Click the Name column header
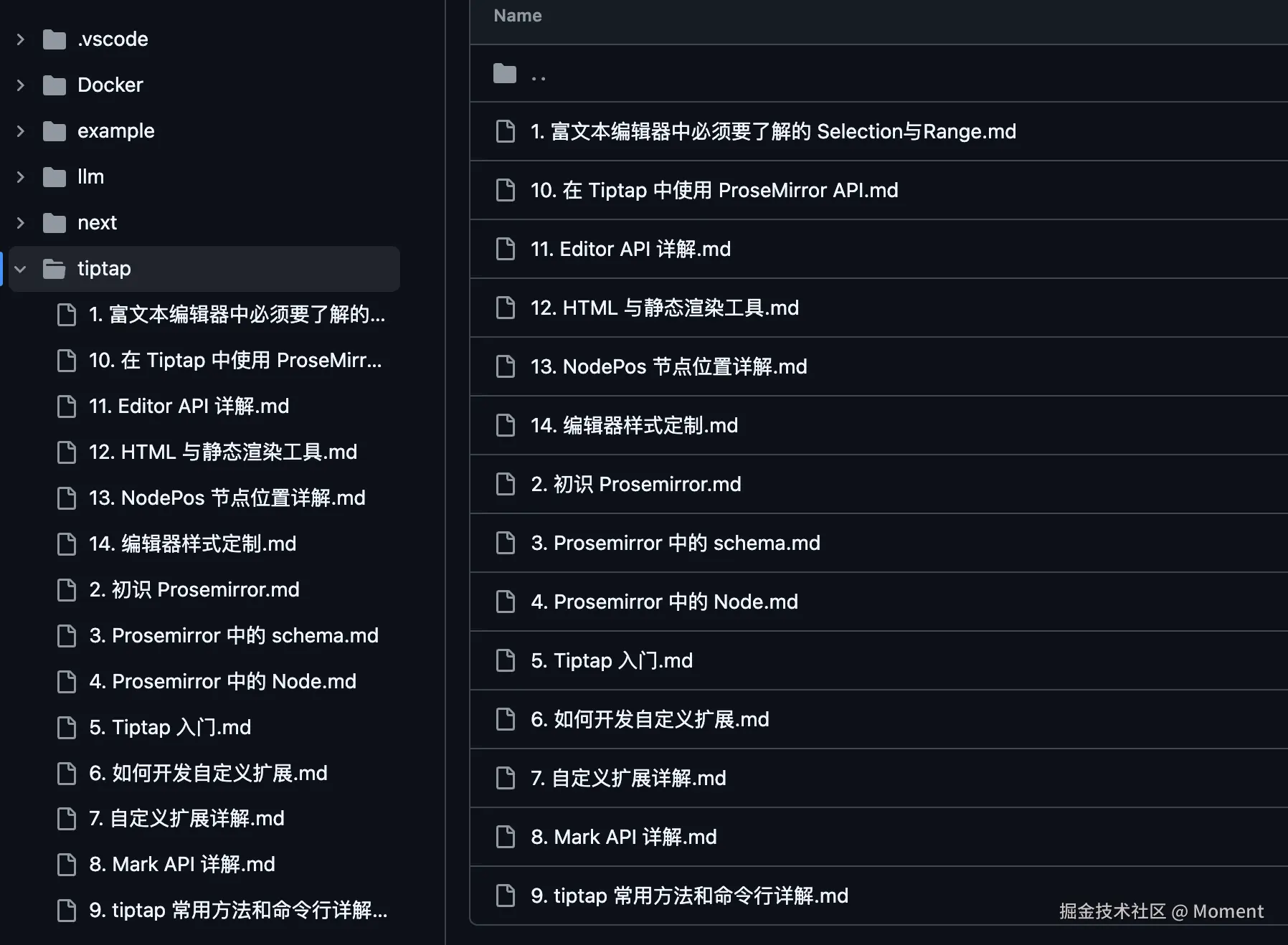The width and height of the screenshot is (1288, 945). pos(518,16)
